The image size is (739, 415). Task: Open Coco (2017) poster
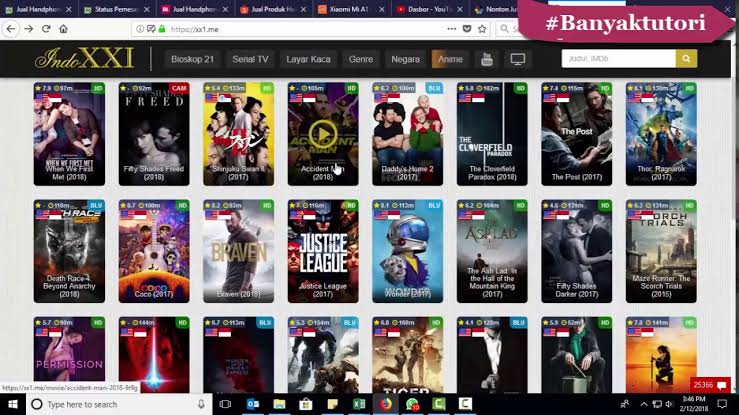tap(154, 251)
